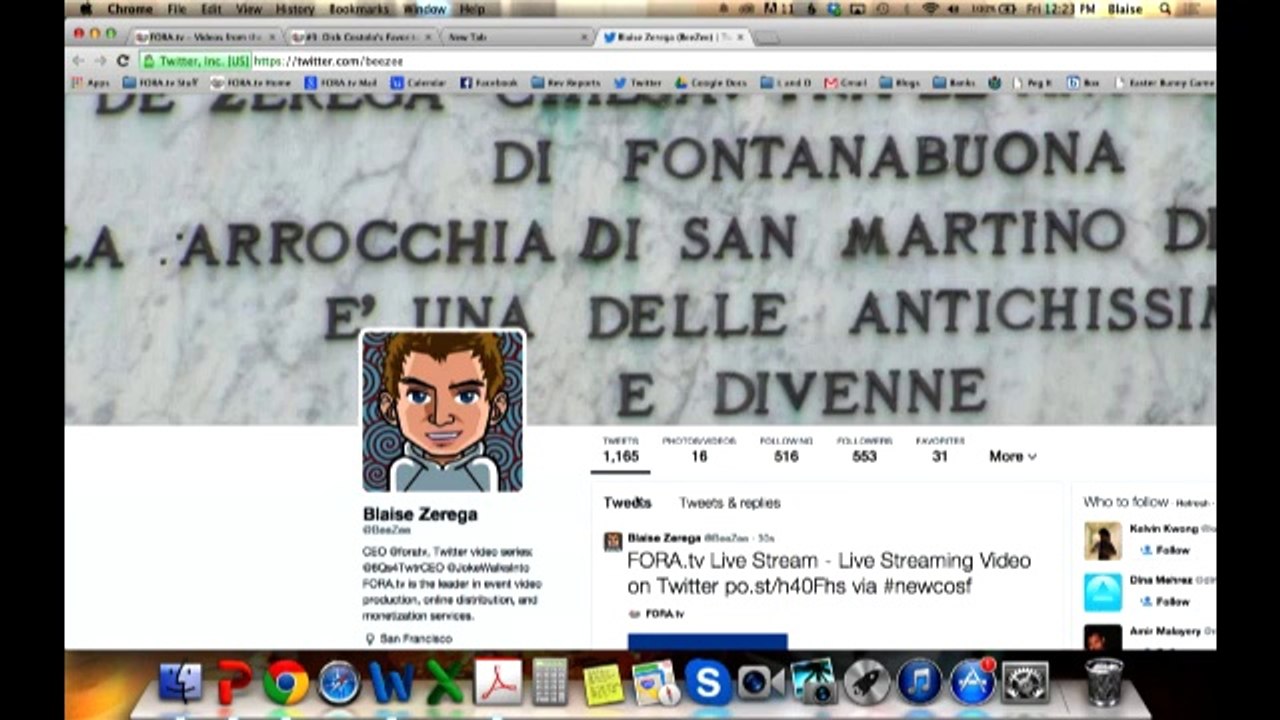
Task: Open the Edit menu
Action: click(211, 9)
